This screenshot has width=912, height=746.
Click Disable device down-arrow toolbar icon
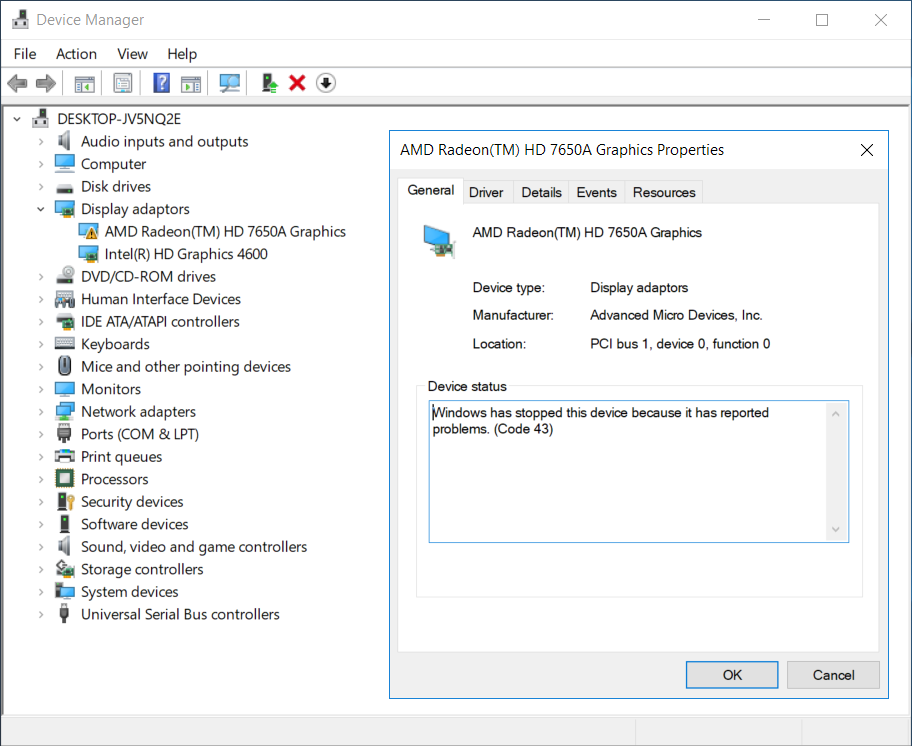pyautogui.click(x=326, y=83)
